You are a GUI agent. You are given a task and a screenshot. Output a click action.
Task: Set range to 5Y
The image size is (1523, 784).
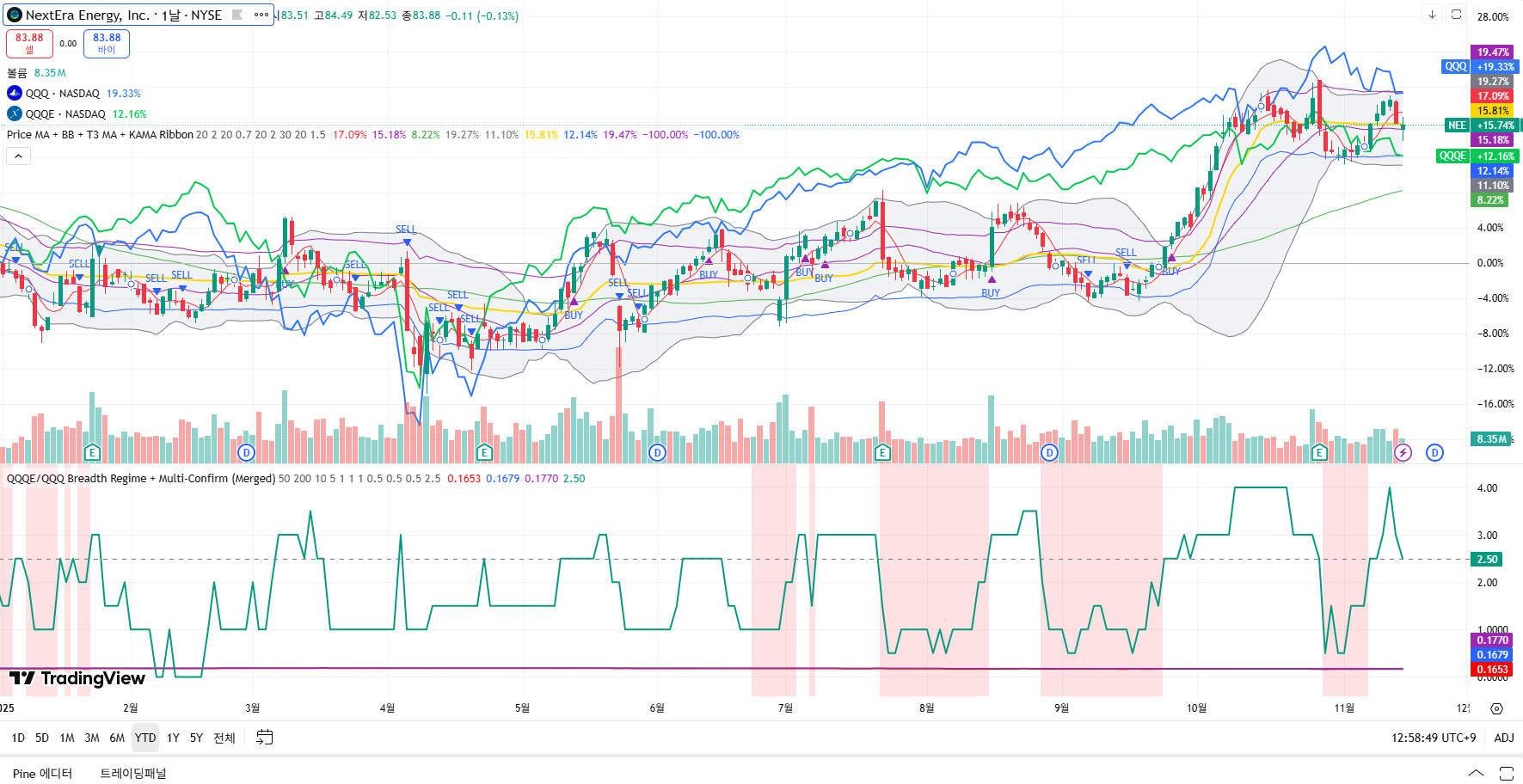pos(196,738)
